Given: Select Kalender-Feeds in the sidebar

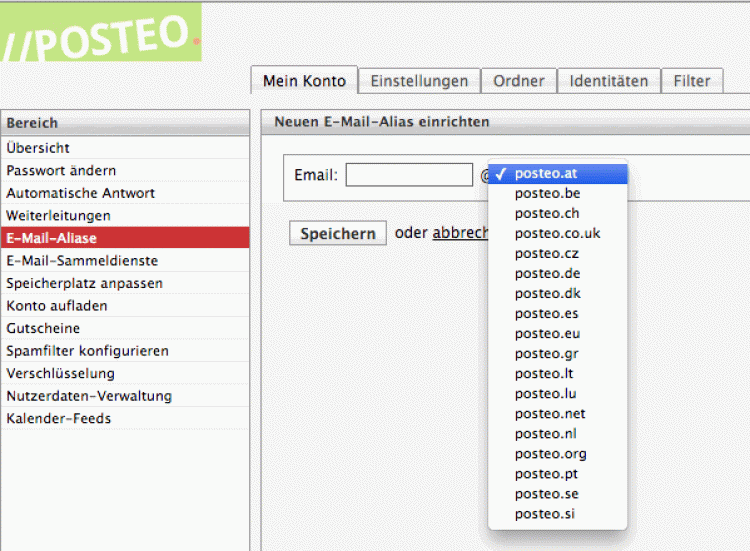Looking at the screenshot, I should click(x=125, y=418).
